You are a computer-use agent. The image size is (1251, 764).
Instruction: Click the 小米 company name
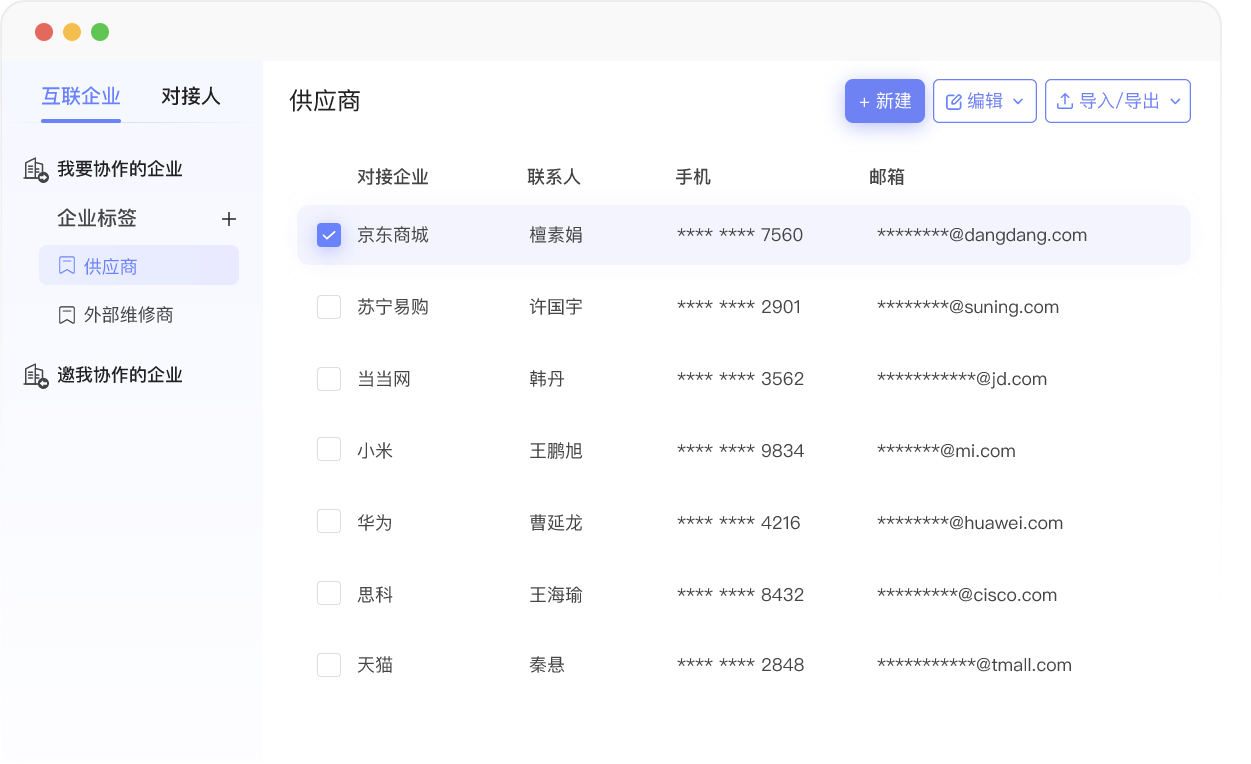[x=375, y=451]
